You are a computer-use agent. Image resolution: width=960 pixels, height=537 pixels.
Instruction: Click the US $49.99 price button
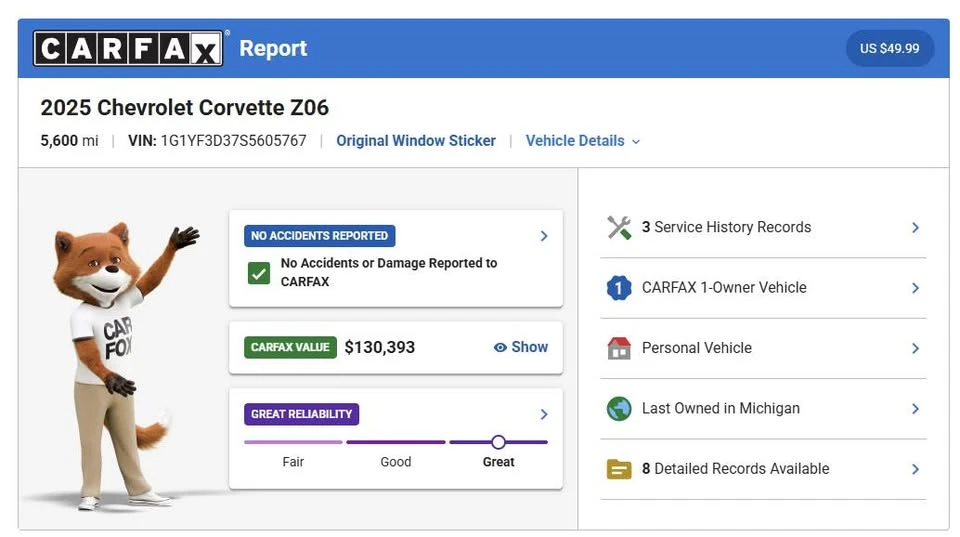[890, 48]
